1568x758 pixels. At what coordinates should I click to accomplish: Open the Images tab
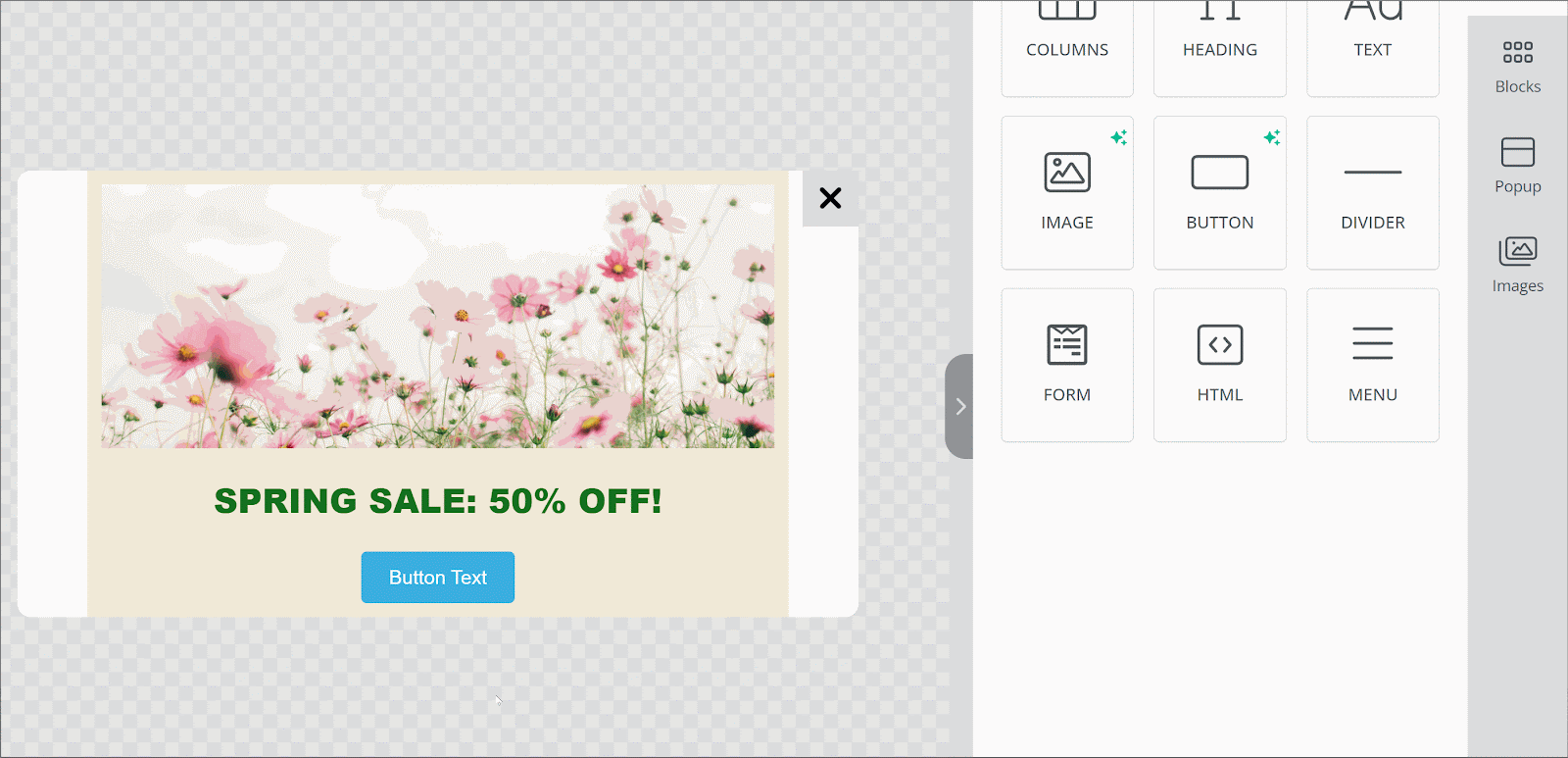[1517, 265]
